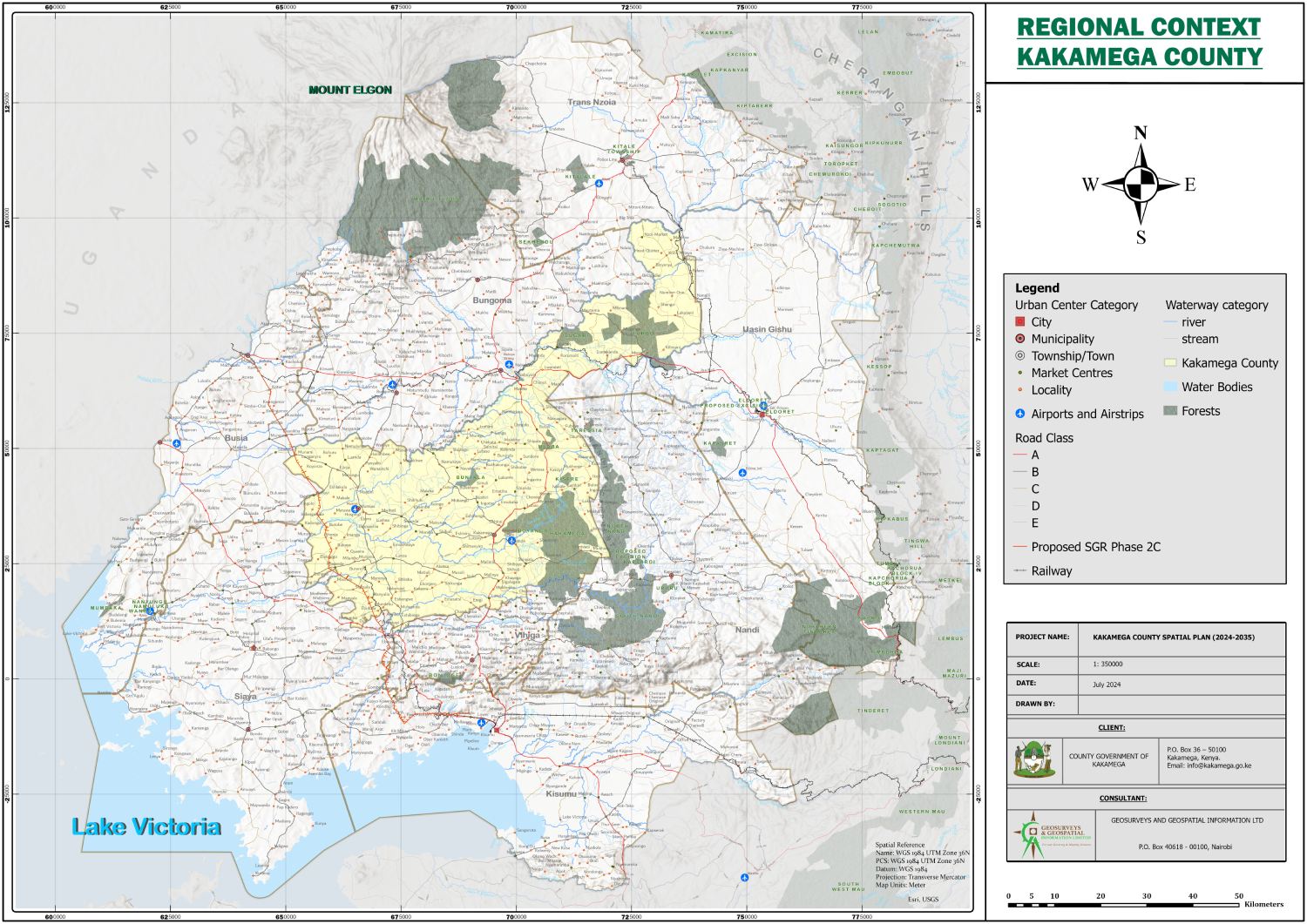Click the Proposed SGR Phase 2C line symbol
Image resolution: width=1307 pixels, height=924 pixels.
[x=1020, y=547]
